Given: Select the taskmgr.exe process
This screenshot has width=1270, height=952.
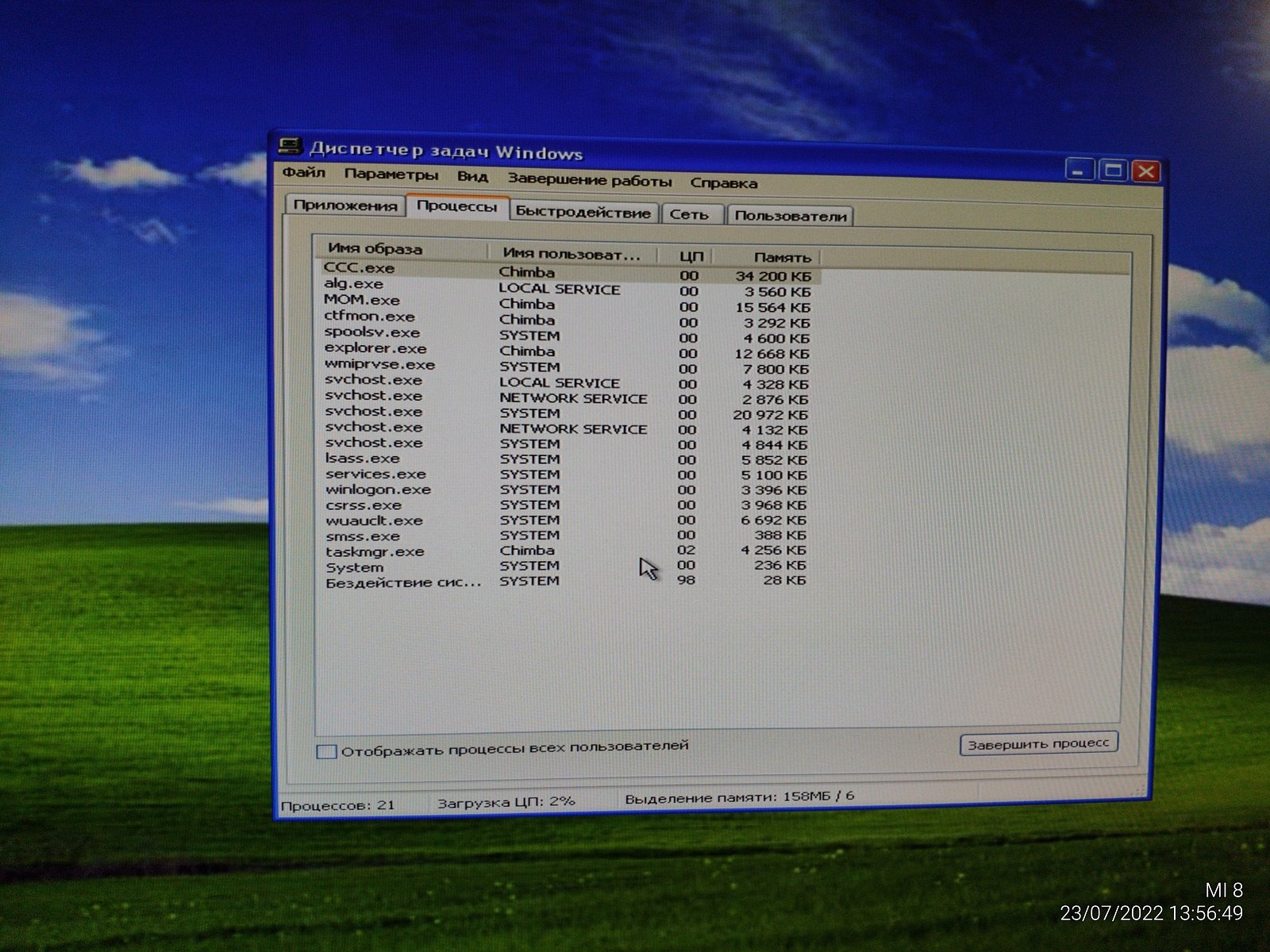Looking at the screenshot, I should (x=567, y=551).
